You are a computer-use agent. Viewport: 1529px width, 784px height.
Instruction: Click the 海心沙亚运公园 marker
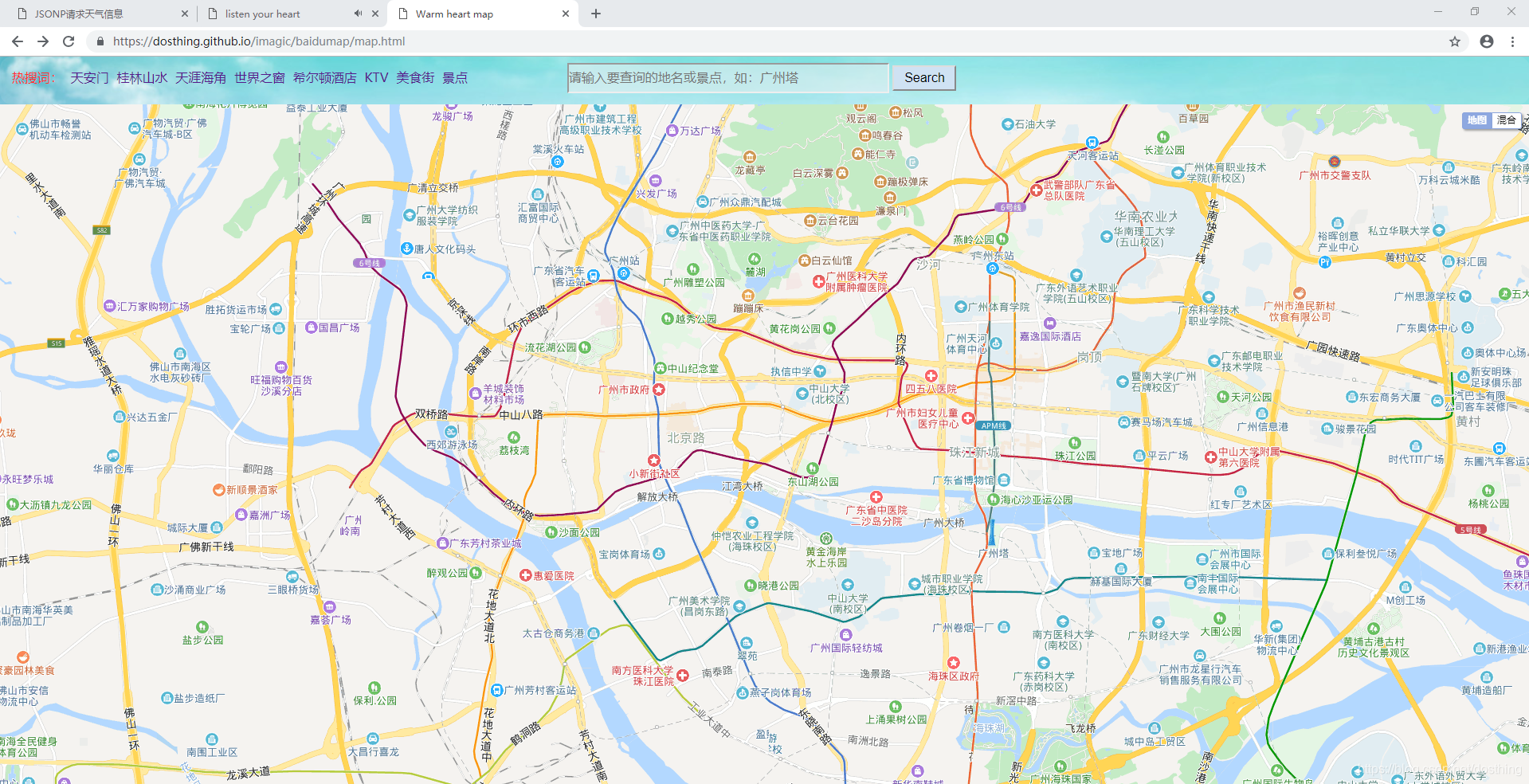coord(993,500)
